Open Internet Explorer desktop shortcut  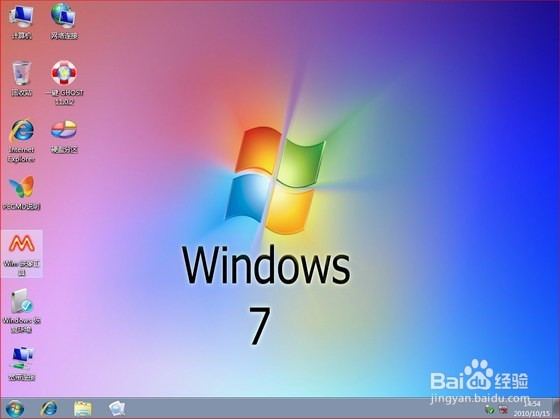coord(21,140)
